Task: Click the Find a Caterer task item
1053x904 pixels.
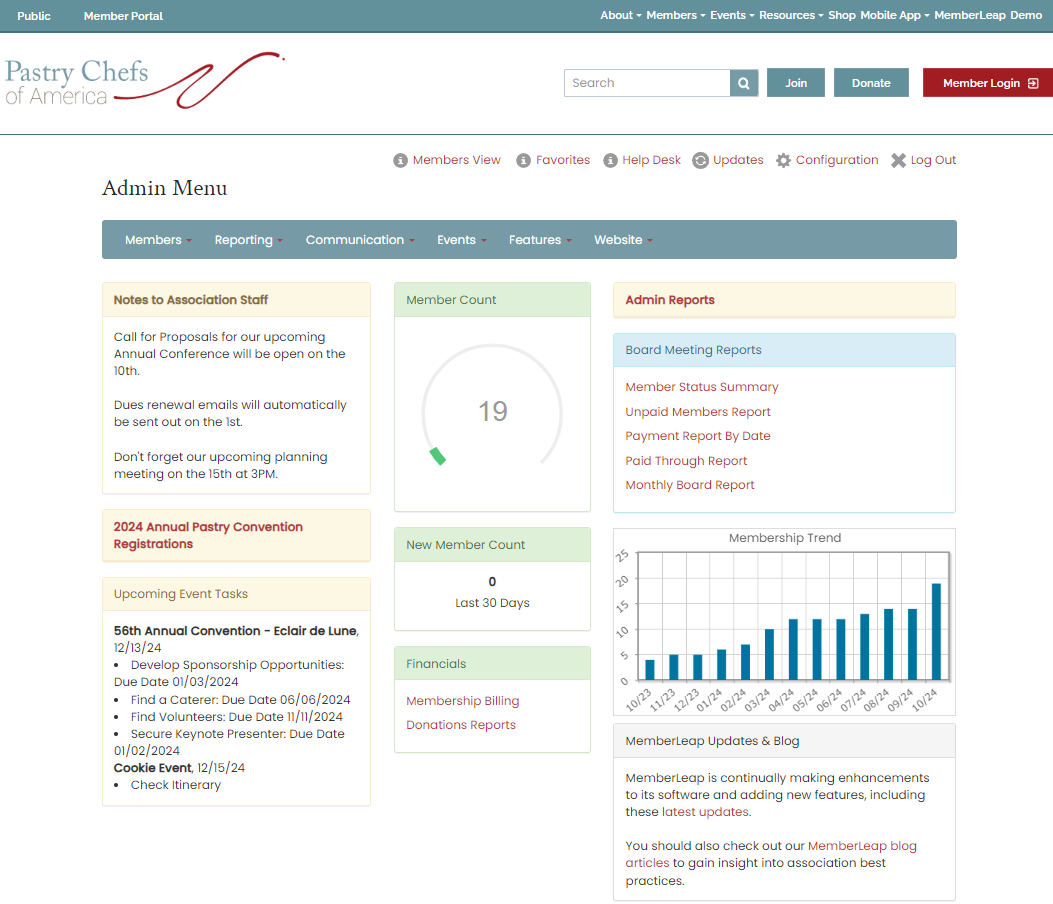Action: pos(240,700)
